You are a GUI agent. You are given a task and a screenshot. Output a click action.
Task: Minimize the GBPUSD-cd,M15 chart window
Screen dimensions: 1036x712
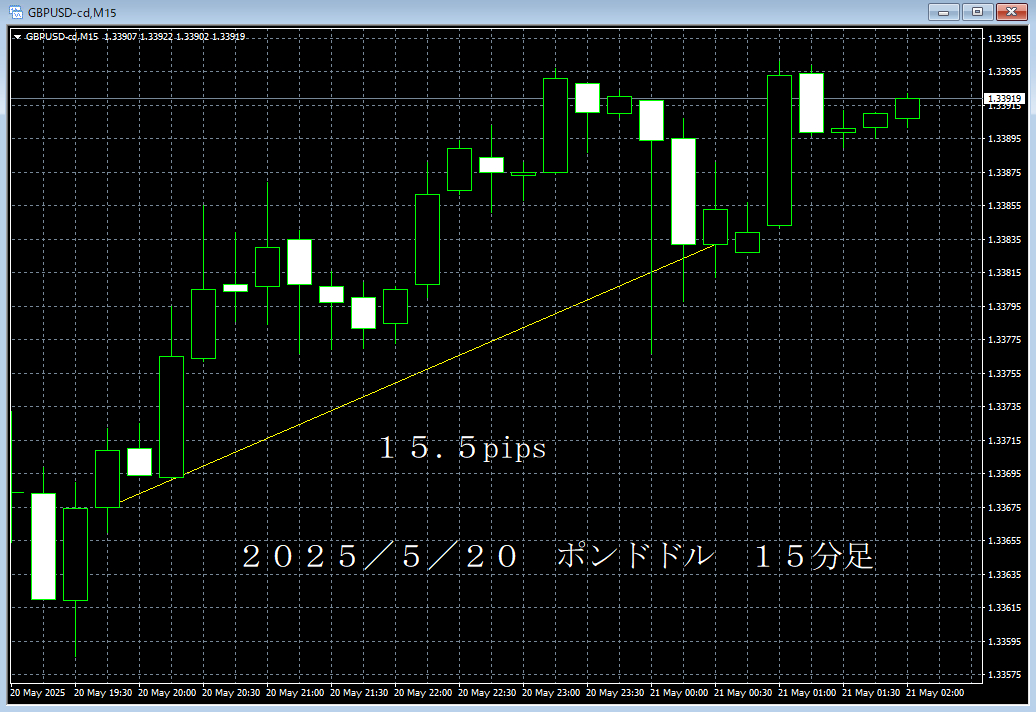pos(943,12)
